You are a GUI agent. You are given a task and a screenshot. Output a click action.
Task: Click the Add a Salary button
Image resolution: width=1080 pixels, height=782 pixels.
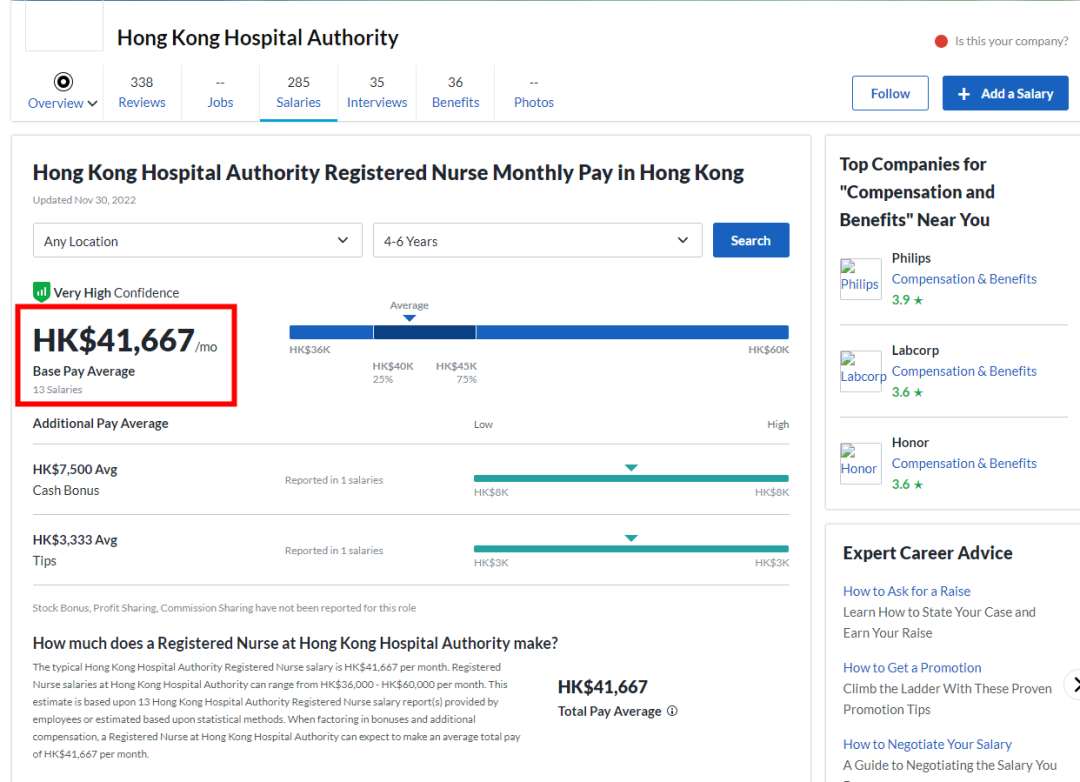tap(1005, 93)
